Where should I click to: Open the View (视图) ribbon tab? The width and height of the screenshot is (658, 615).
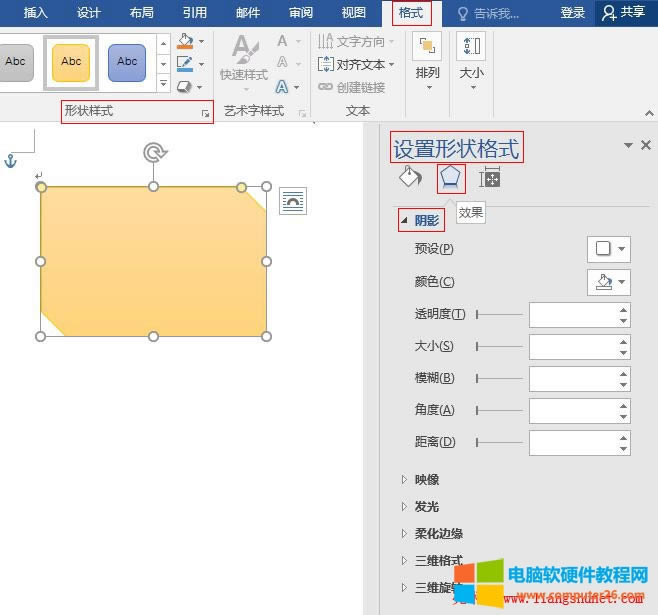click(353, 13)
